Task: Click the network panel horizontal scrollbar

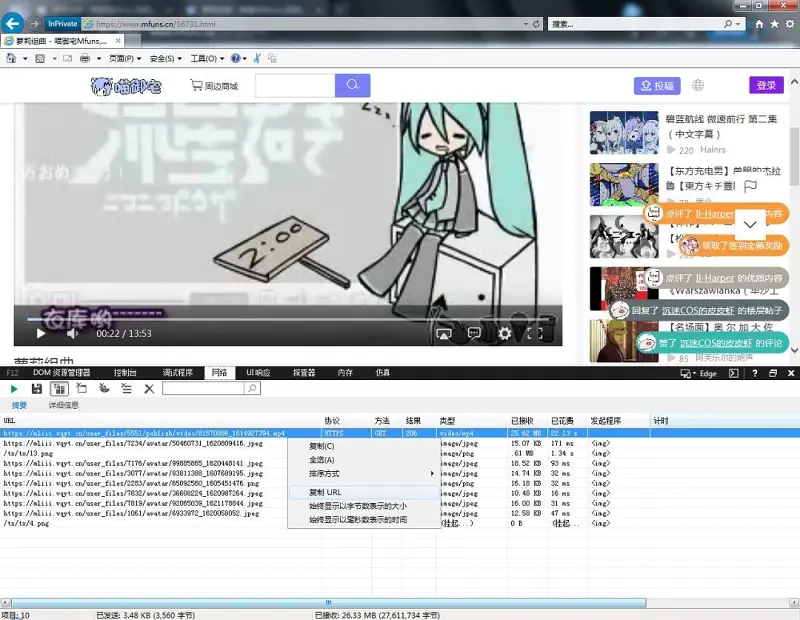Action: (x=329, y=603)
